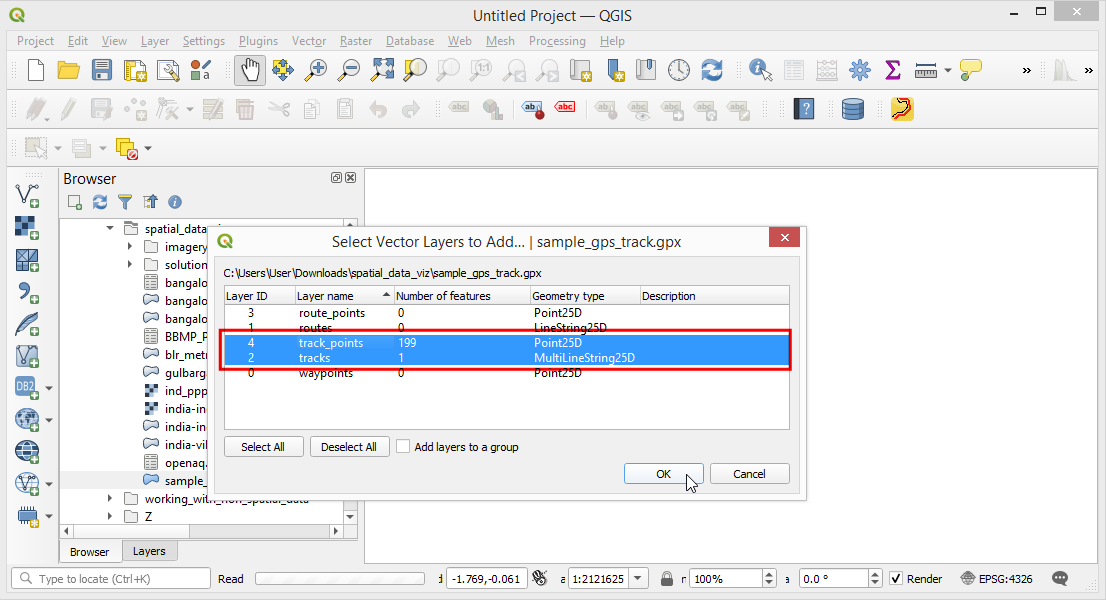
Task: Click EPSG:4326 CRS button
Action: tap(997, 578)
